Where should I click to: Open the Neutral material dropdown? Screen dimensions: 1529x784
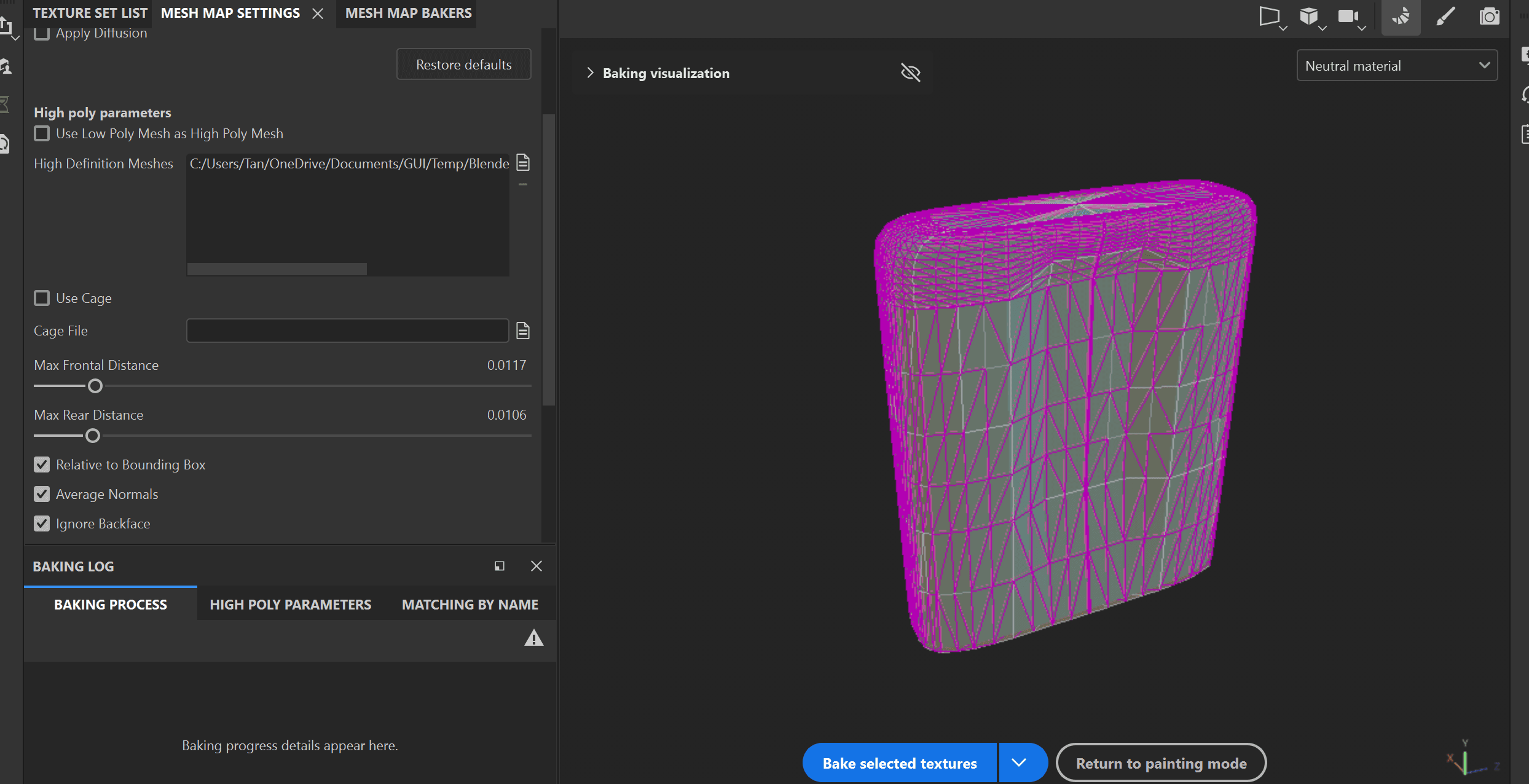pos(1397,66)
